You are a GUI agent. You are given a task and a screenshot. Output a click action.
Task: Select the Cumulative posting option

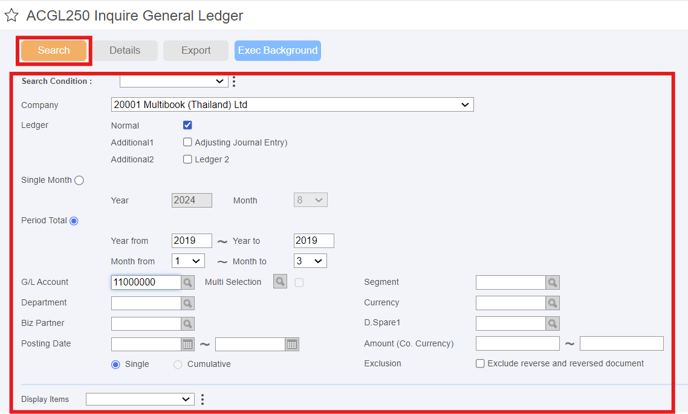point(178,364)
